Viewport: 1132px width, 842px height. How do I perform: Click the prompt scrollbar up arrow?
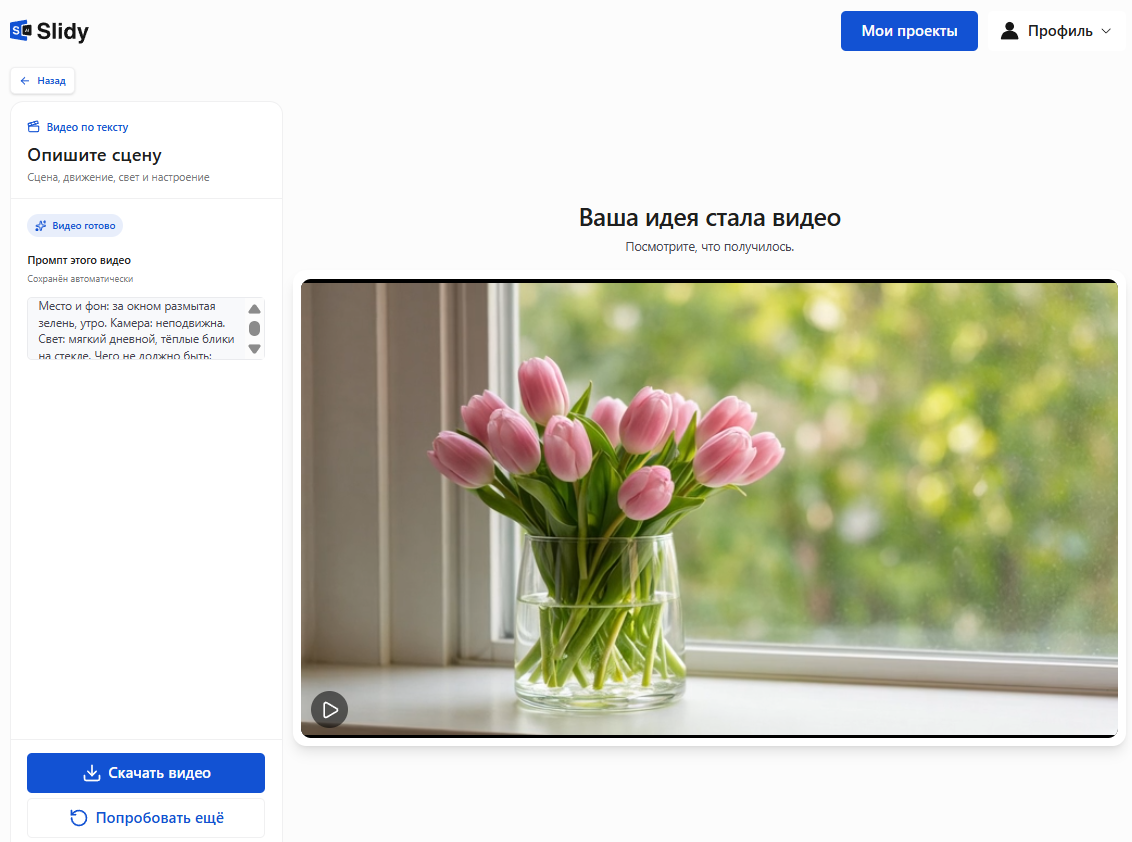[x=254, y=309]
